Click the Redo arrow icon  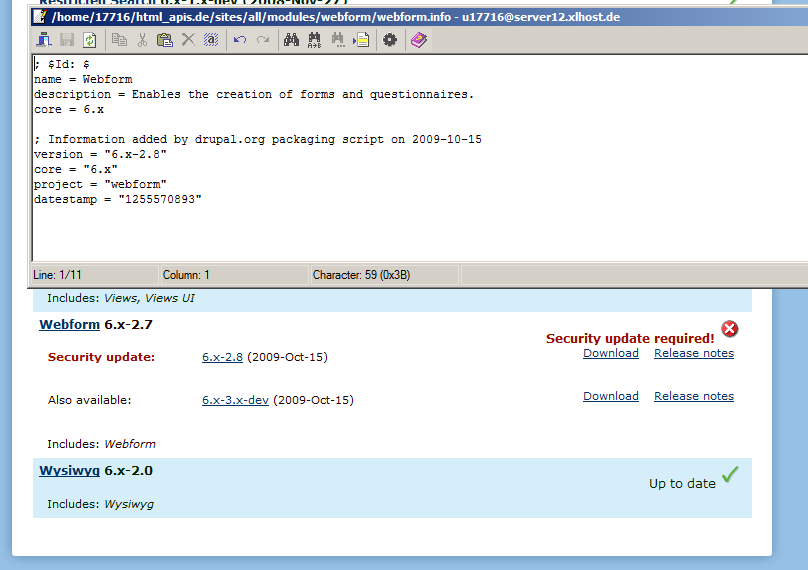(263, 40)
